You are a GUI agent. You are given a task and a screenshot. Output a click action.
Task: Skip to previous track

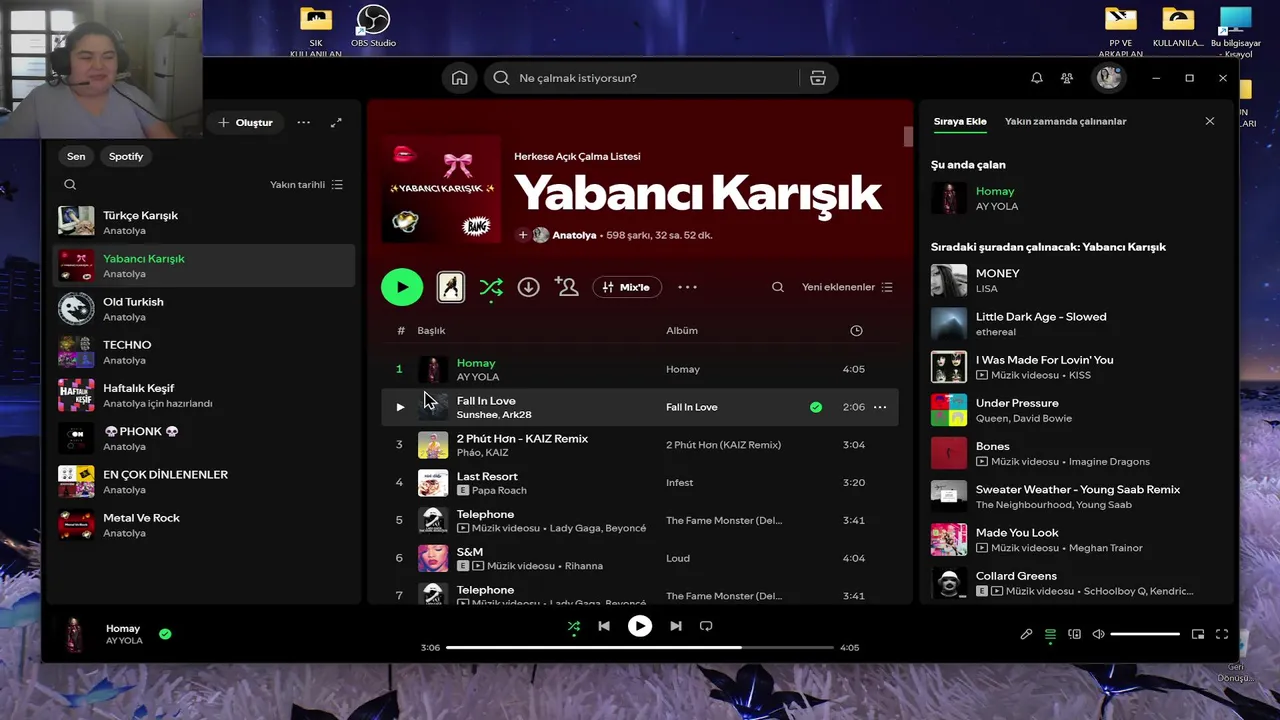604,626
